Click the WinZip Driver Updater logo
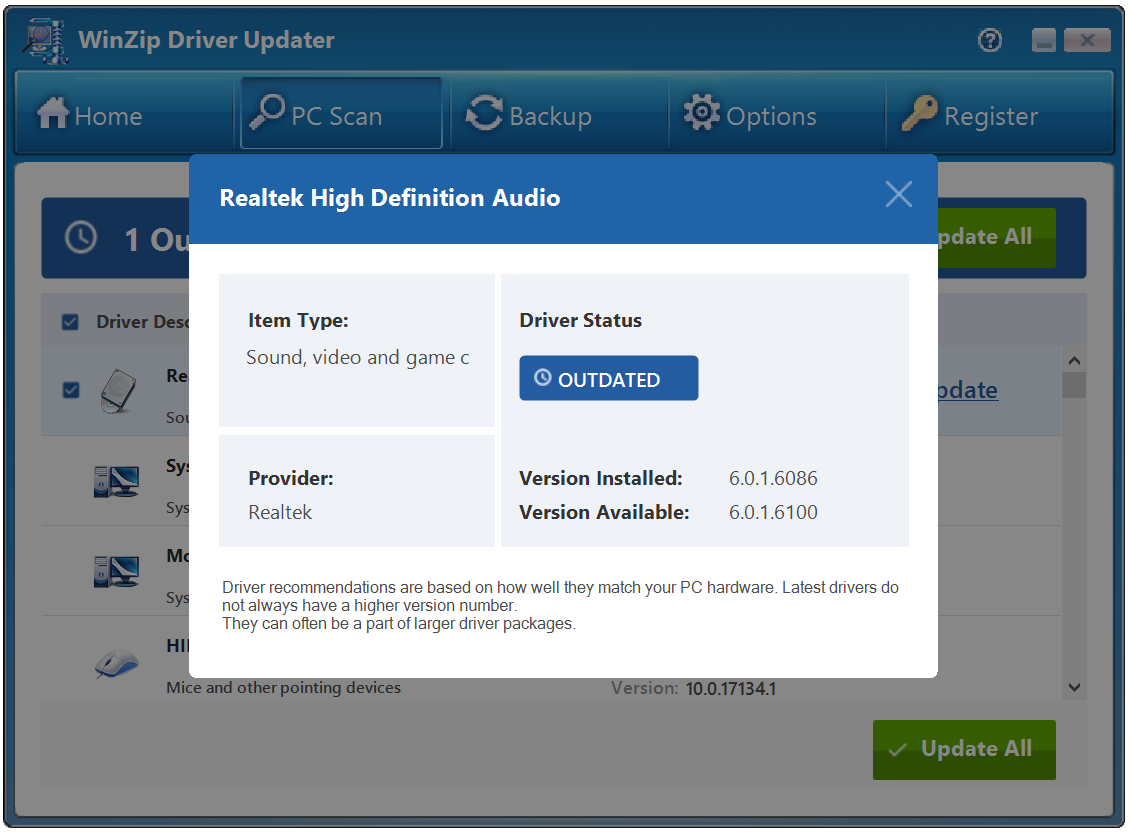Screen dimensions: 1130x832 point(45,40)
